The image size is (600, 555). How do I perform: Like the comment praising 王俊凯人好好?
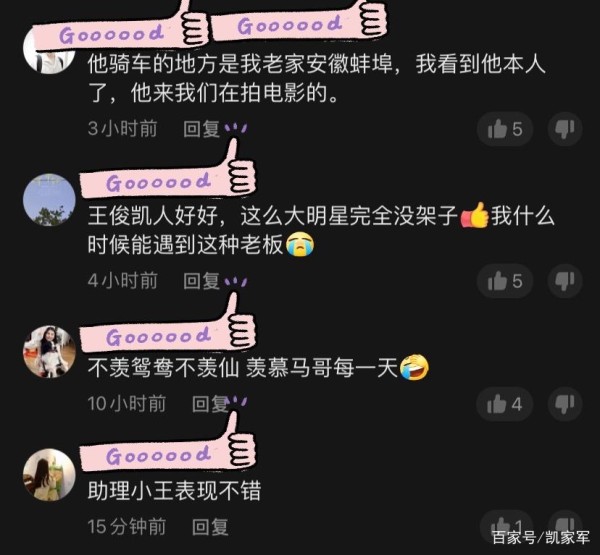coord(505,281)
